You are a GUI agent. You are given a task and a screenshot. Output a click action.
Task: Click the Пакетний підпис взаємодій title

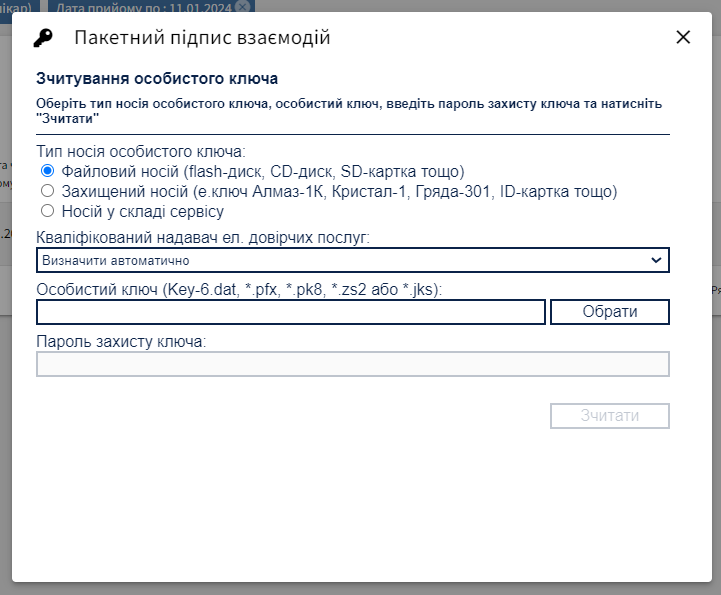coord(202,38)
